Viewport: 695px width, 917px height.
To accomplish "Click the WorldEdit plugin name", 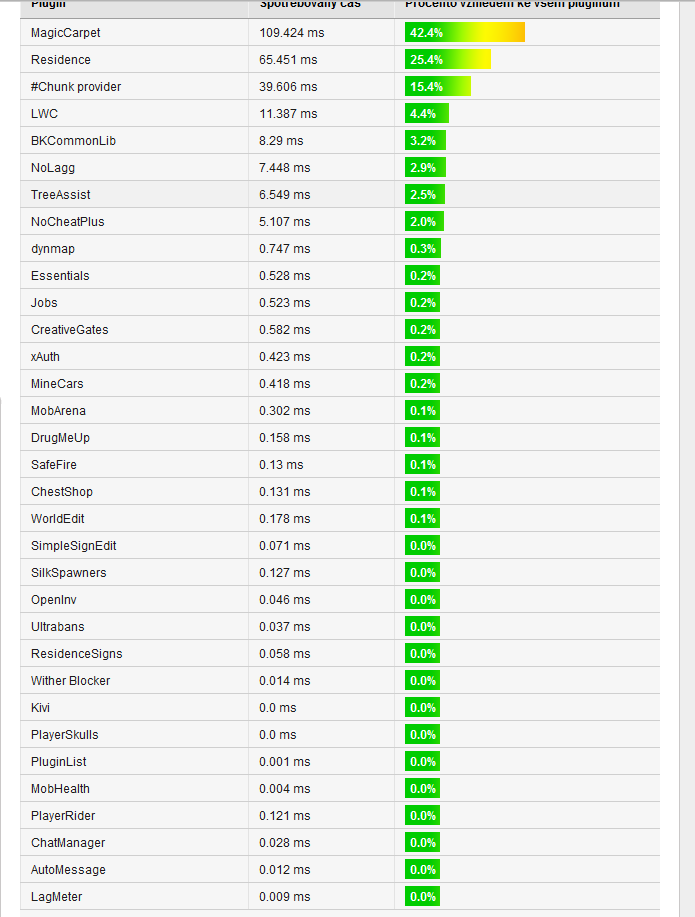I will click(58, 519).
